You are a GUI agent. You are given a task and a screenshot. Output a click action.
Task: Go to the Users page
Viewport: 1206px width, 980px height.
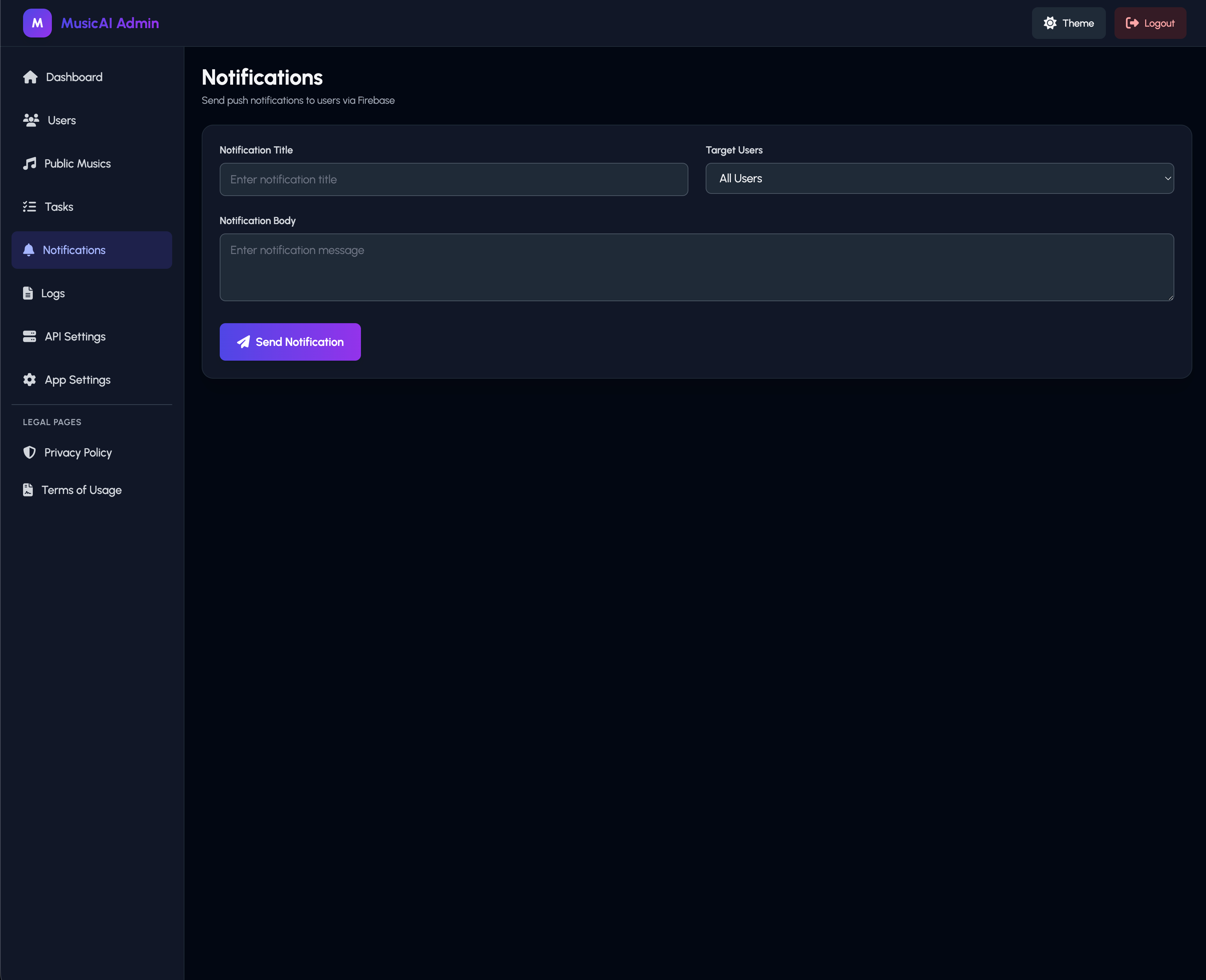point(91,120)
